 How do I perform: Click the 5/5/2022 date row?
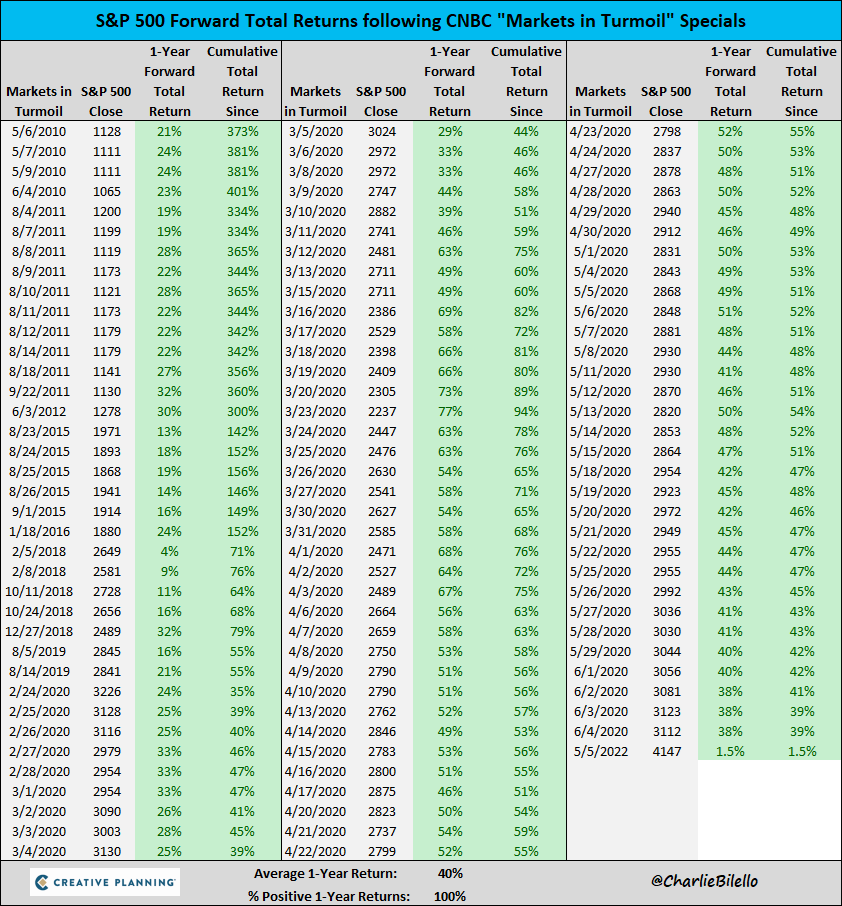pyautogui.click(x=601, y=751)
